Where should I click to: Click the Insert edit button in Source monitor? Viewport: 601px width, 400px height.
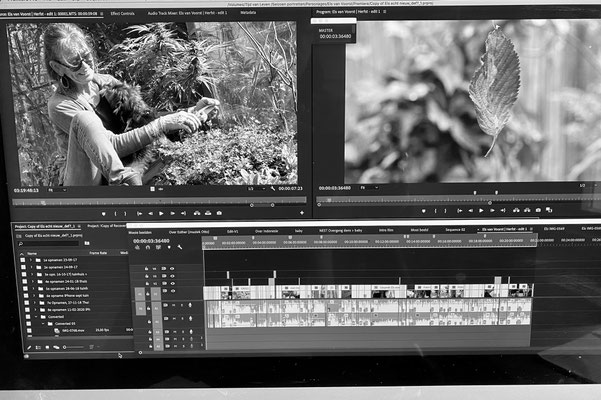pos(197,213)
